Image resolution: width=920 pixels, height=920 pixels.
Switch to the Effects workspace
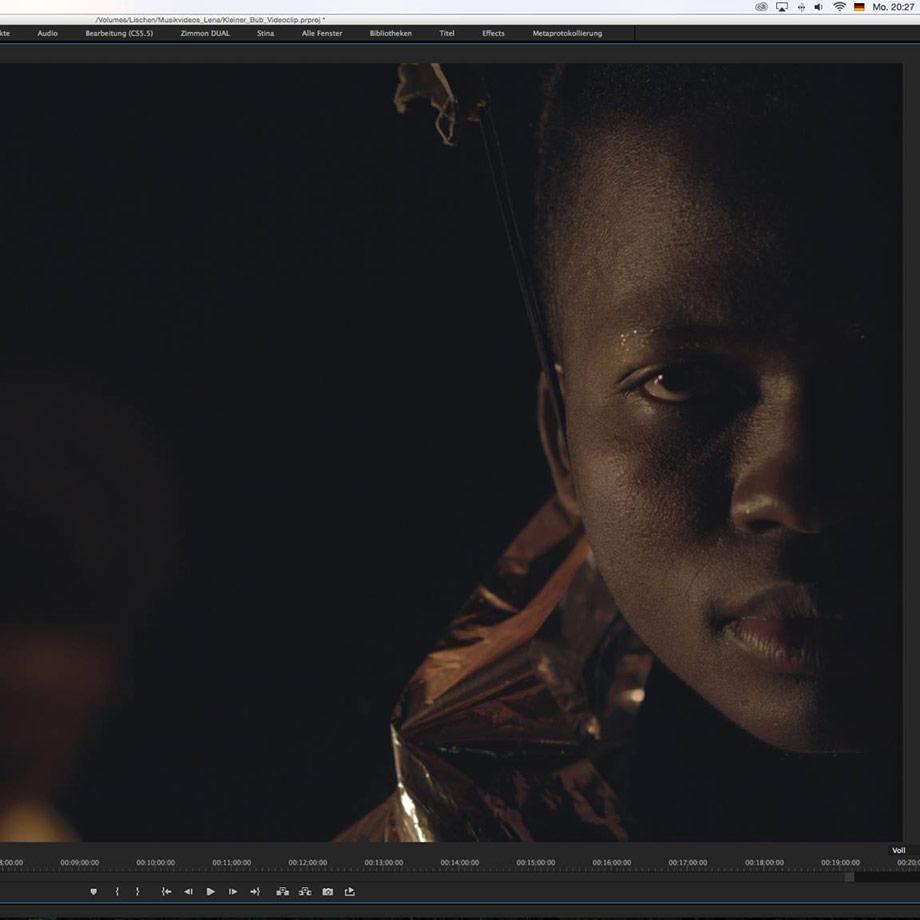(x=493, y=33)
